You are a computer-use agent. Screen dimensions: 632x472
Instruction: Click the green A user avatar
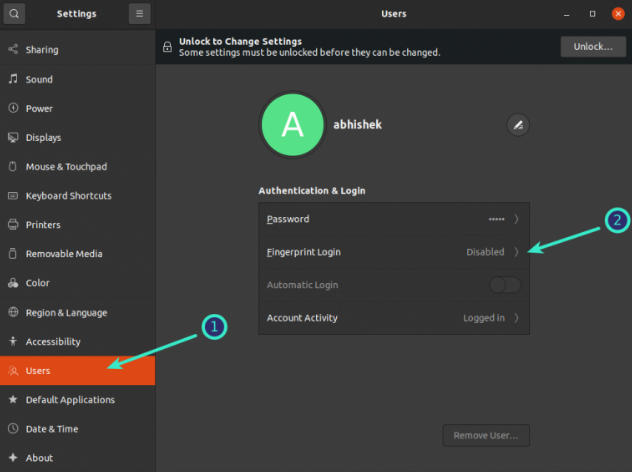293,125
